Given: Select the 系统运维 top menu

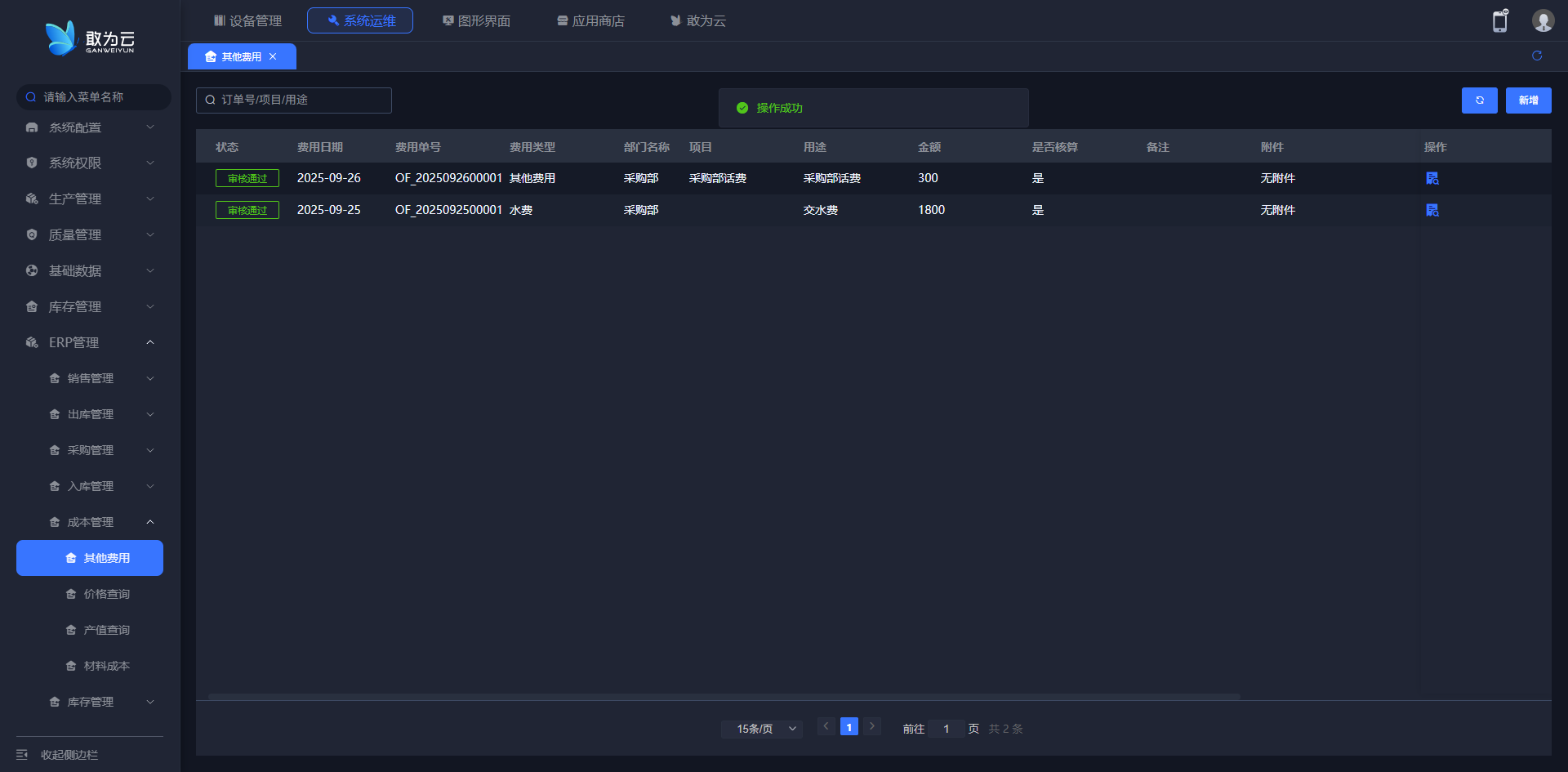Looking at the screenshot, I should point(360,20).
